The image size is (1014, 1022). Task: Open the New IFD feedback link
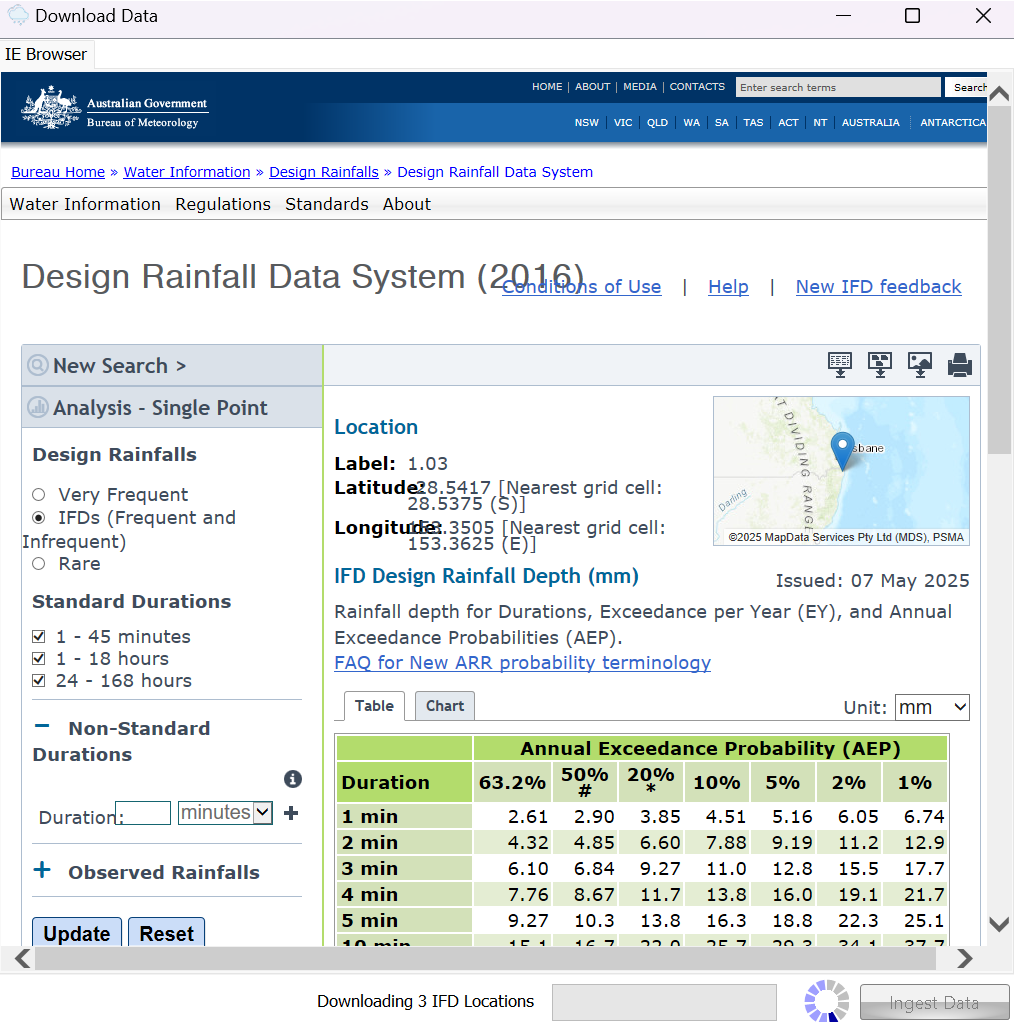878,287
